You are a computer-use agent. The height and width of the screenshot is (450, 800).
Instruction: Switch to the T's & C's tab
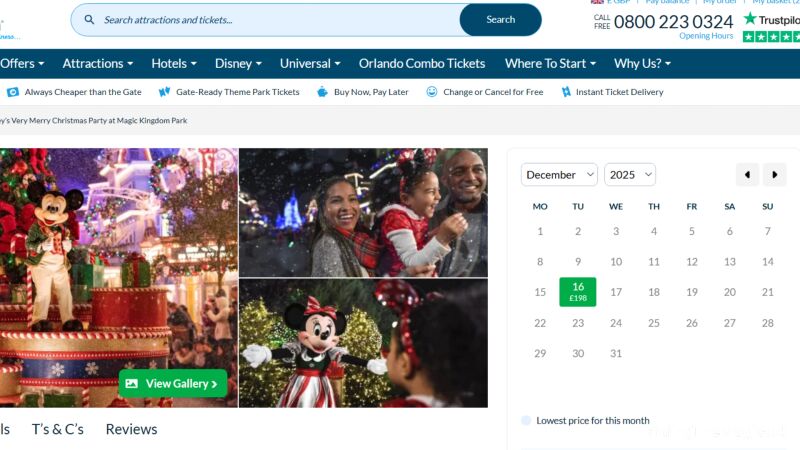[x=58, y=429]
